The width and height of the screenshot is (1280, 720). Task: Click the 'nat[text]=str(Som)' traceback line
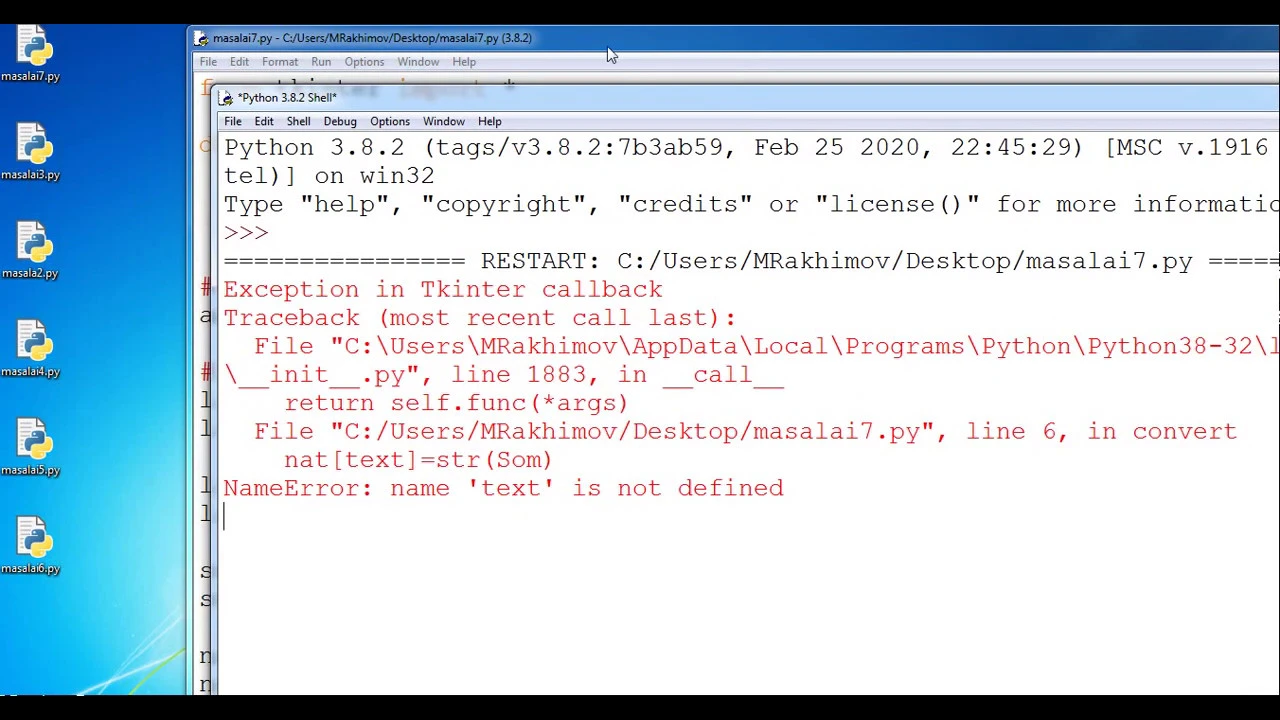coord(418,460)
